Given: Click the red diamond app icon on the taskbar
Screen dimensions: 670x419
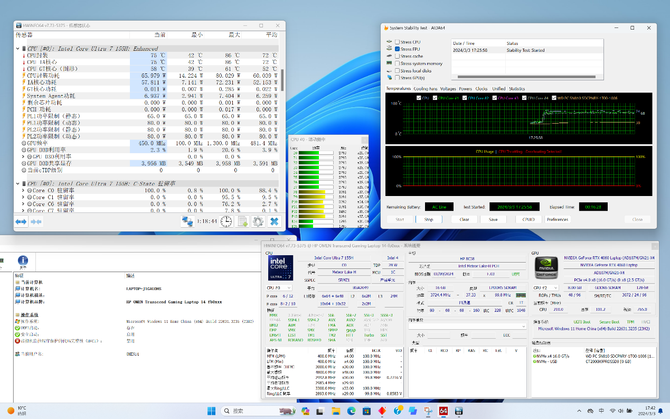Looking at the screenshot, I should [x=382, y=411].
